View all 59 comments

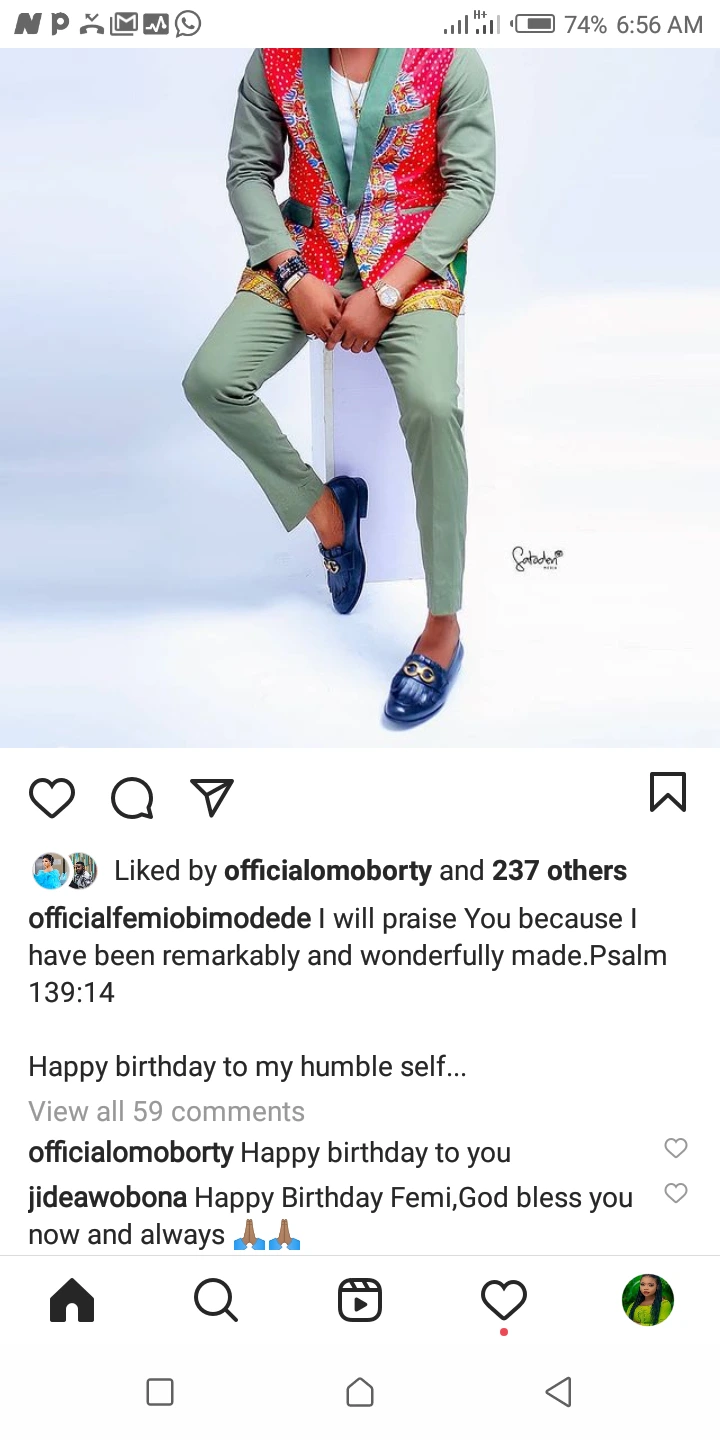(x=166, y=1111)
